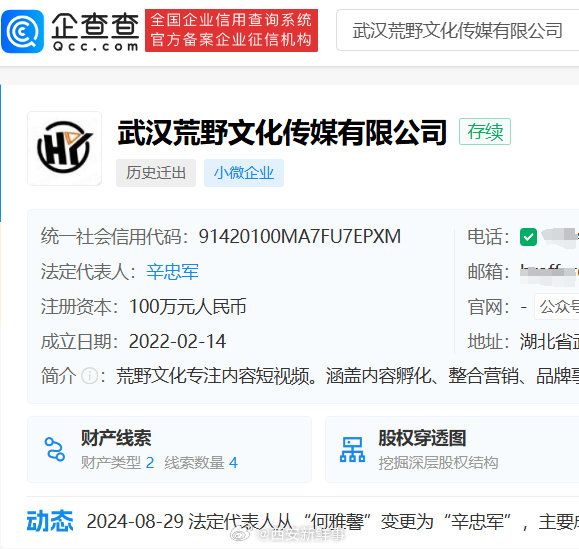Click the green phone verified checkmark icon

click(x=528, y=237)
